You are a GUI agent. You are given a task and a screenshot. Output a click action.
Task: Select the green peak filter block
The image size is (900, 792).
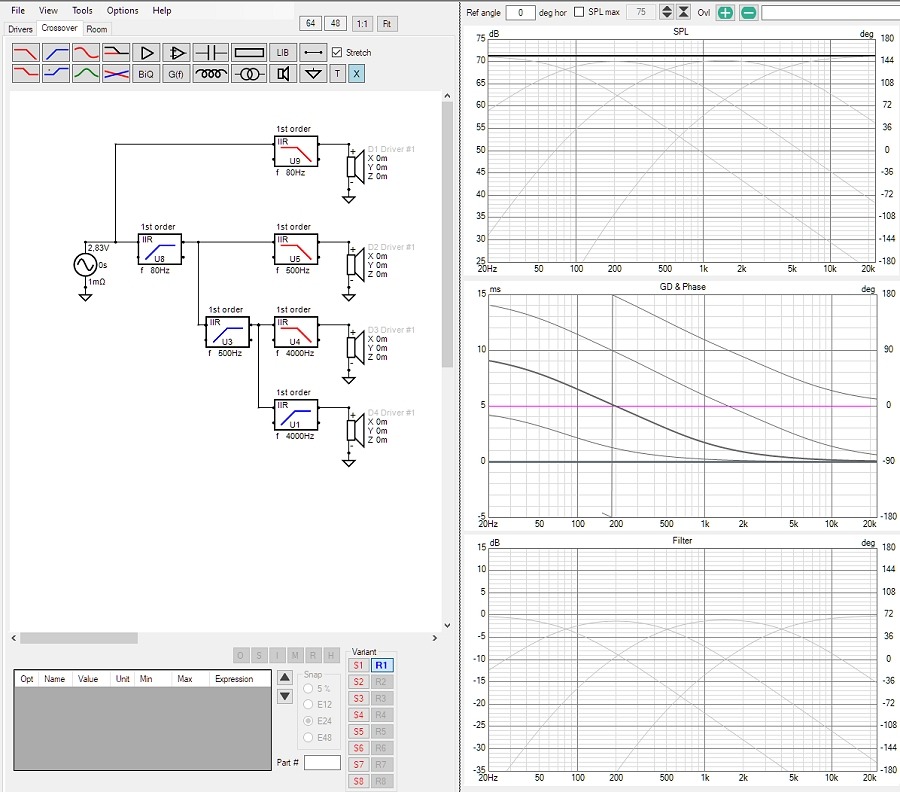[86, 73]
